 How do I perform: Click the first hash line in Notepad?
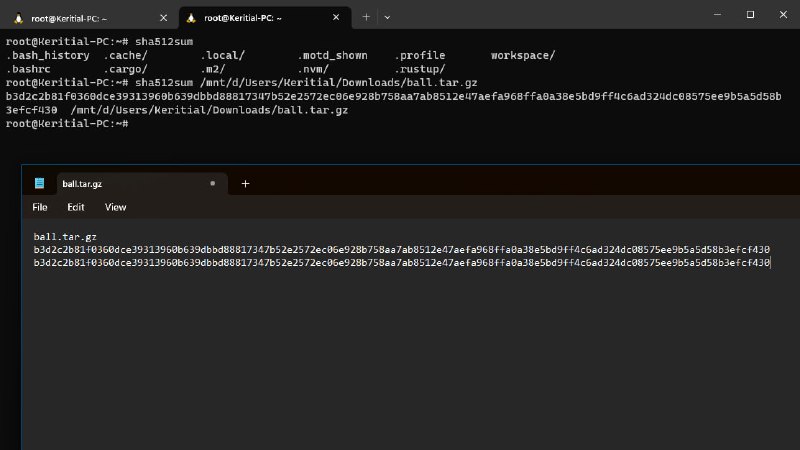tap(400, 249)
